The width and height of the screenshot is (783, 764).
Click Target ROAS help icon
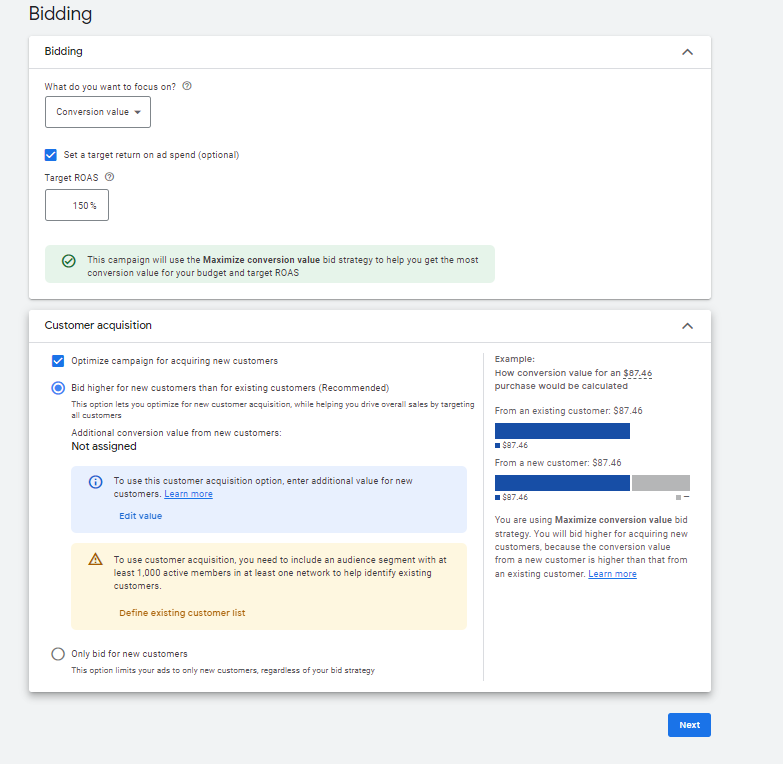pos(109,177)
